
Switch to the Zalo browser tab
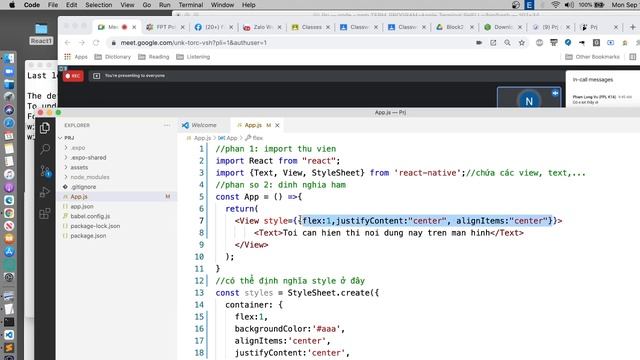click(262, 27)
